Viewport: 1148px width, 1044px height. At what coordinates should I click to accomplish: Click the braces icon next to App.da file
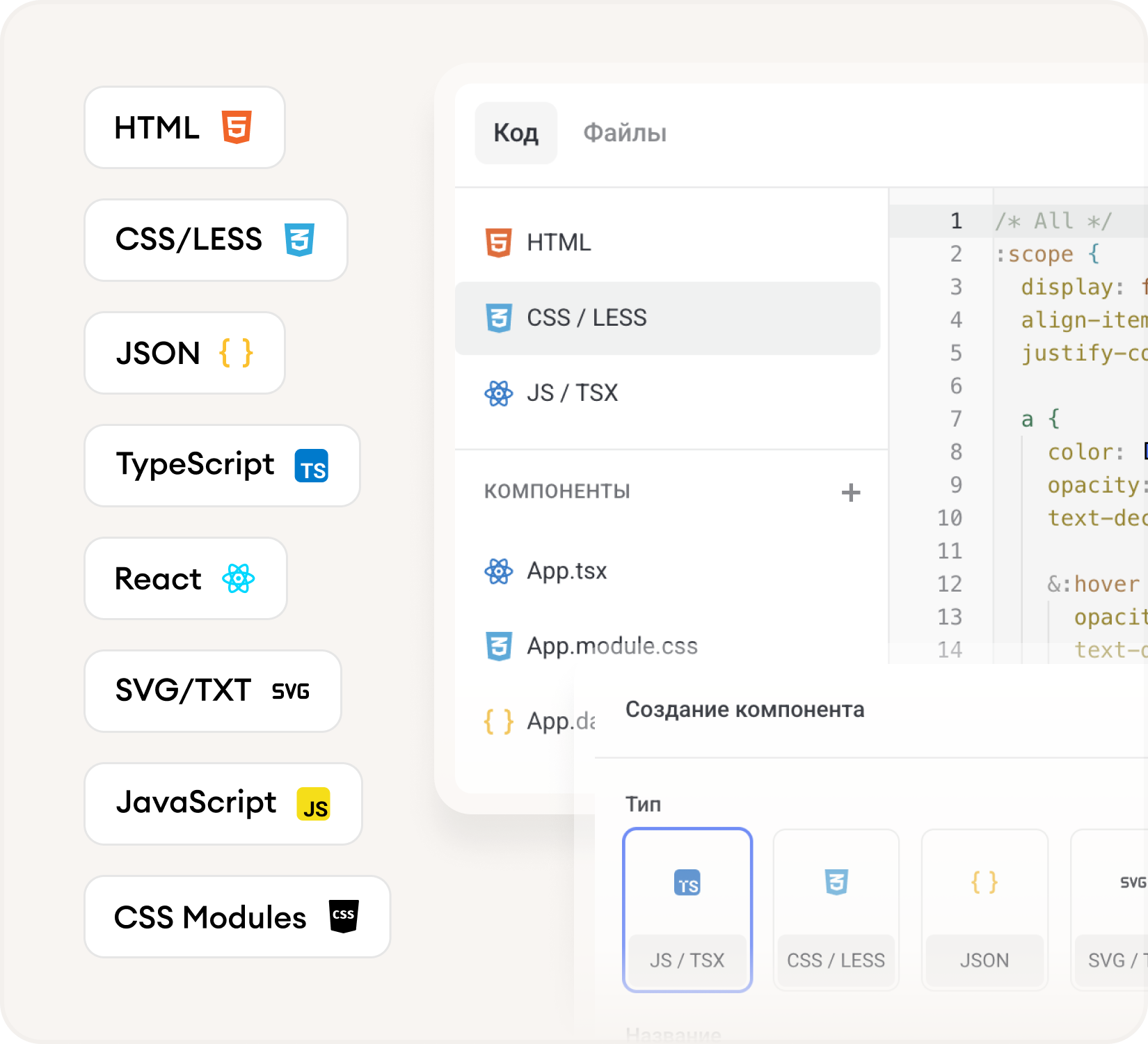(x=499, y=722)
